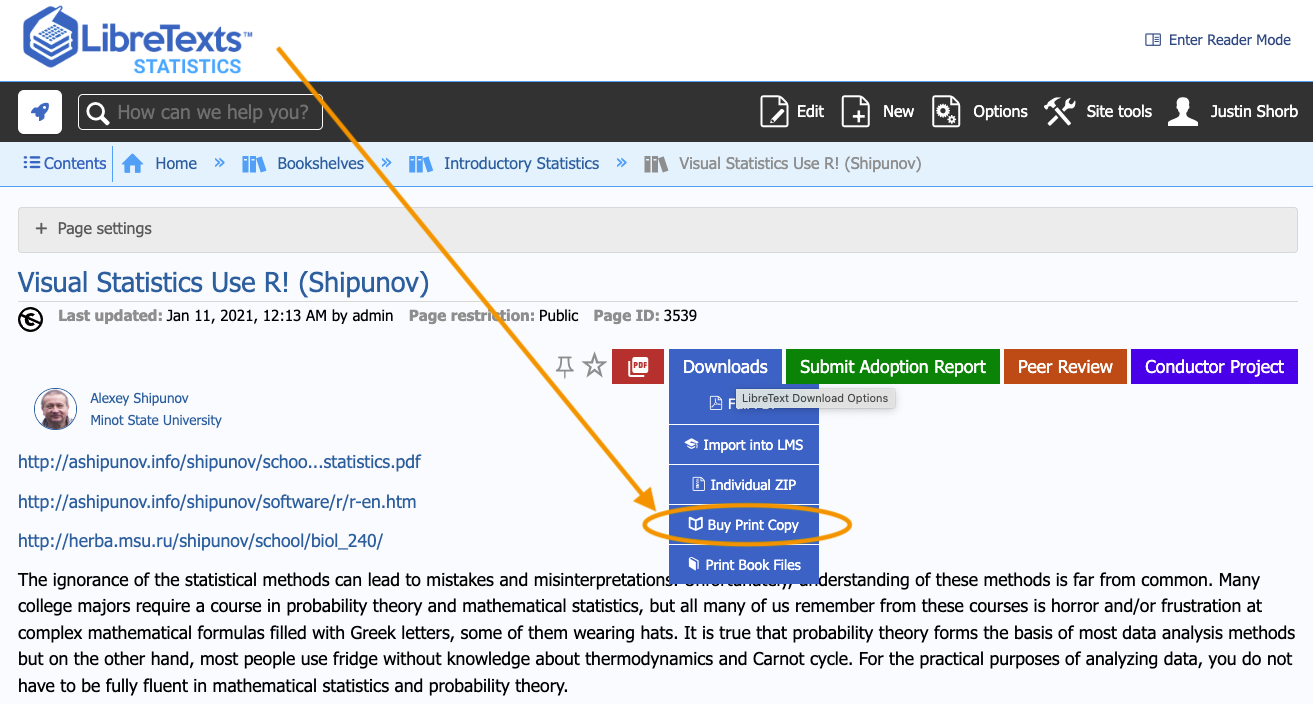
Task: Click the red PDF download icon
Action: click(x=638, y=367)
